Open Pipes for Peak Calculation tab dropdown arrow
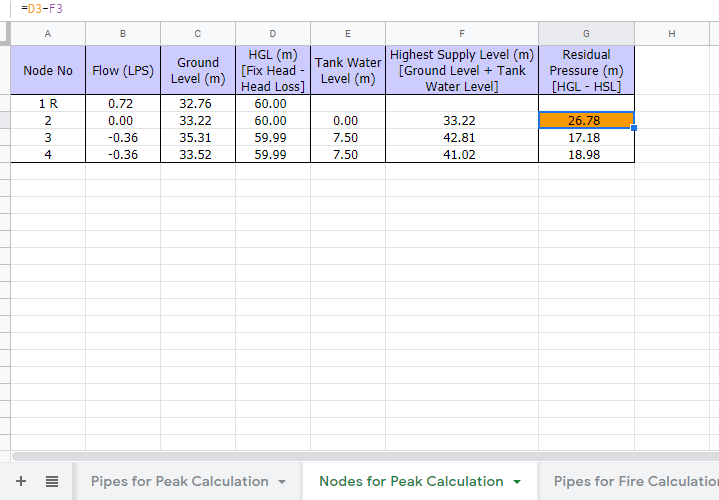The image size is (719, 500). point(282,482)
